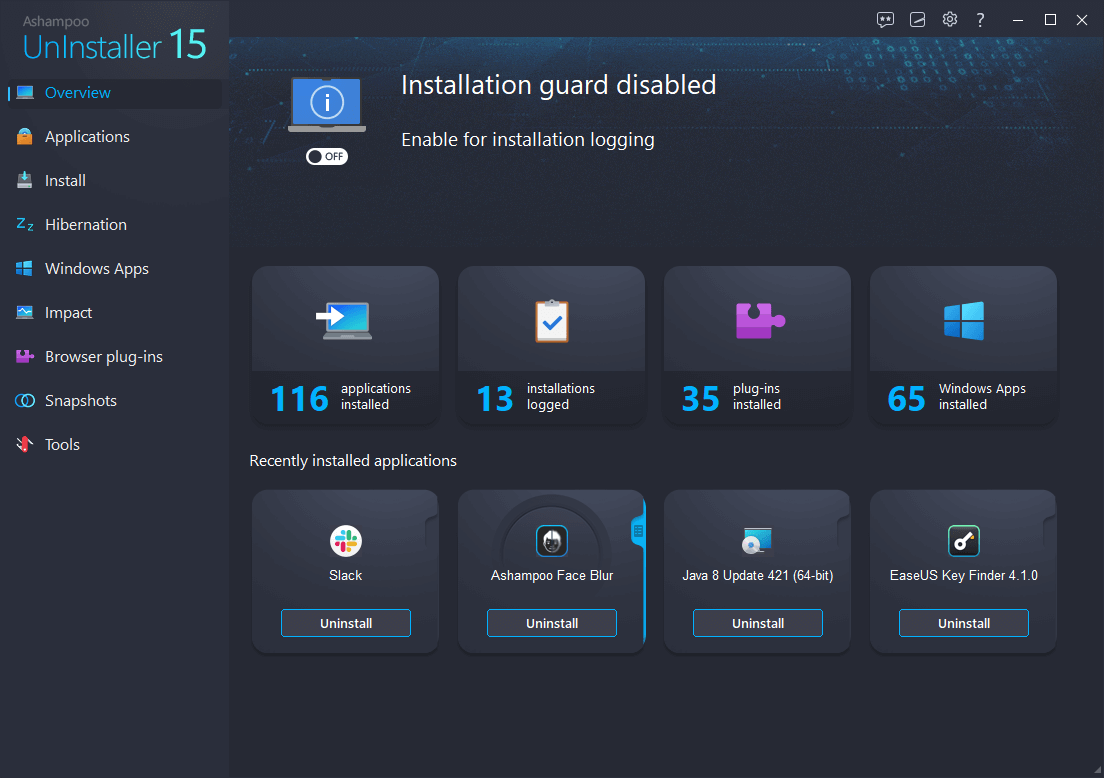
Task: View the 13 installations logged card
Action: (551, 345)
